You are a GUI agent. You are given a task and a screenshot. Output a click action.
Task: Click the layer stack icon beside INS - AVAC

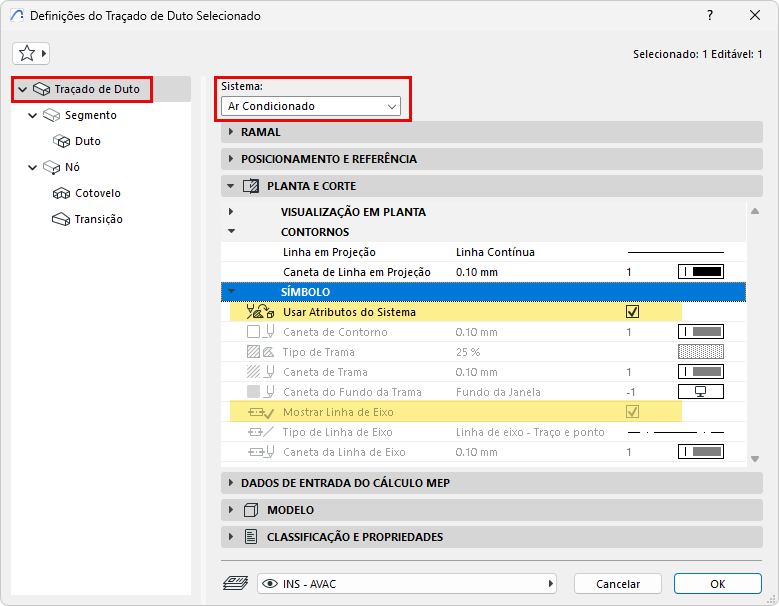(x=235, y=584)
